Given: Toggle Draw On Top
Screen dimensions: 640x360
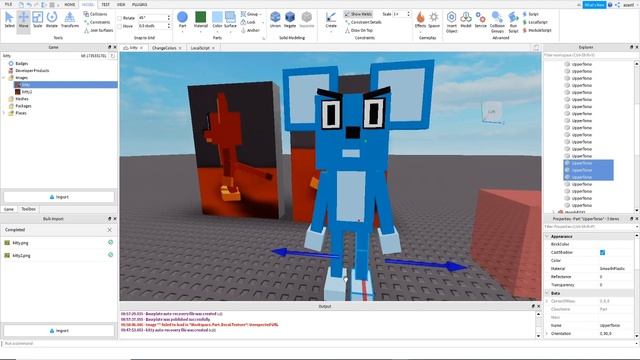Looking at the screenshot, I should 359,30.
